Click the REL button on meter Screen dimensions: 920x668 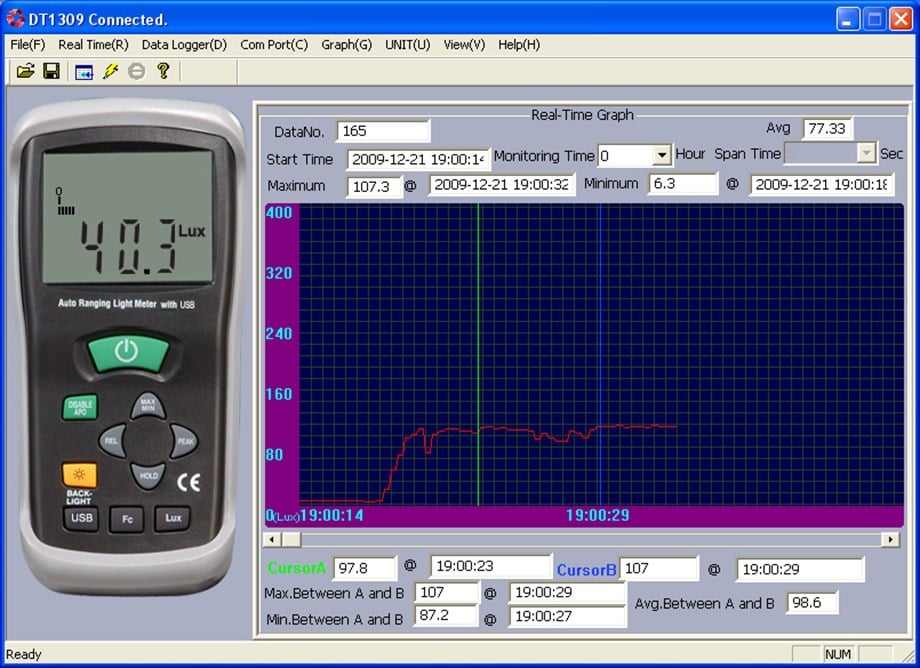[x=112, y=440]
